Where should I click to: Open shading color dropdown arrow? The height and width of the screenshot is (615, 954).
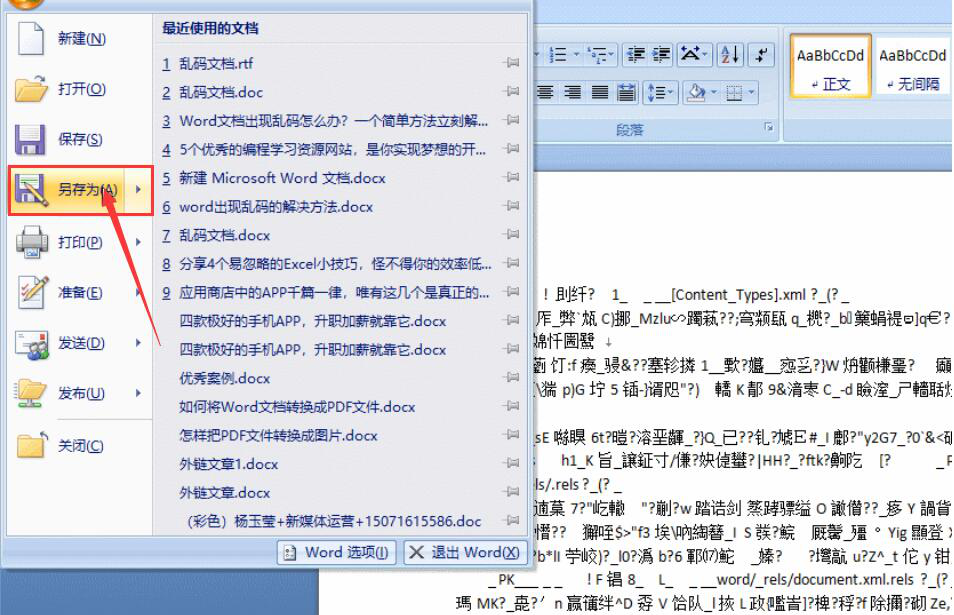(713, 92)
